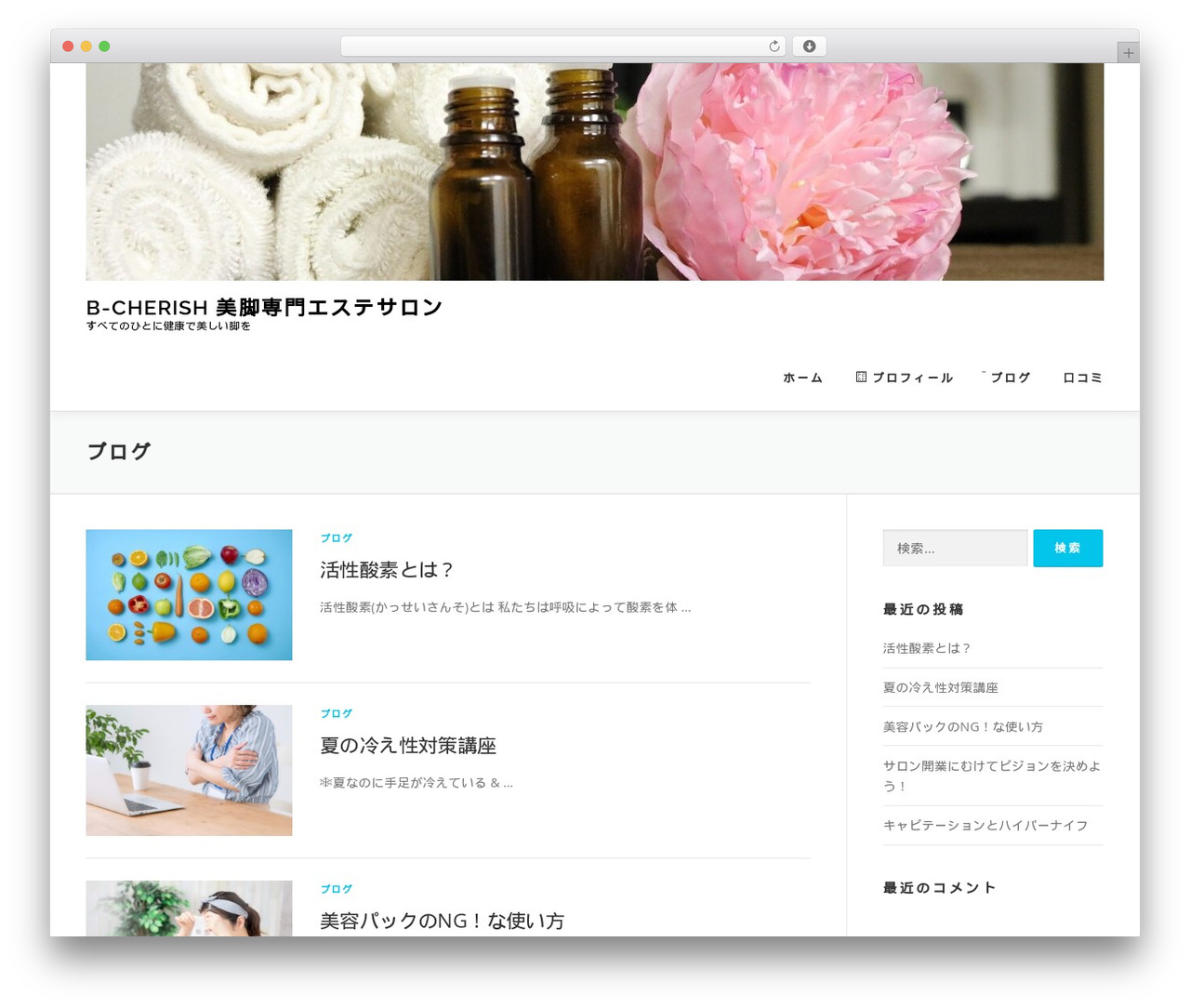Click the 最近のコメント sidebar heading
Screen dimensions: 1190x1008
pos(940,888)
